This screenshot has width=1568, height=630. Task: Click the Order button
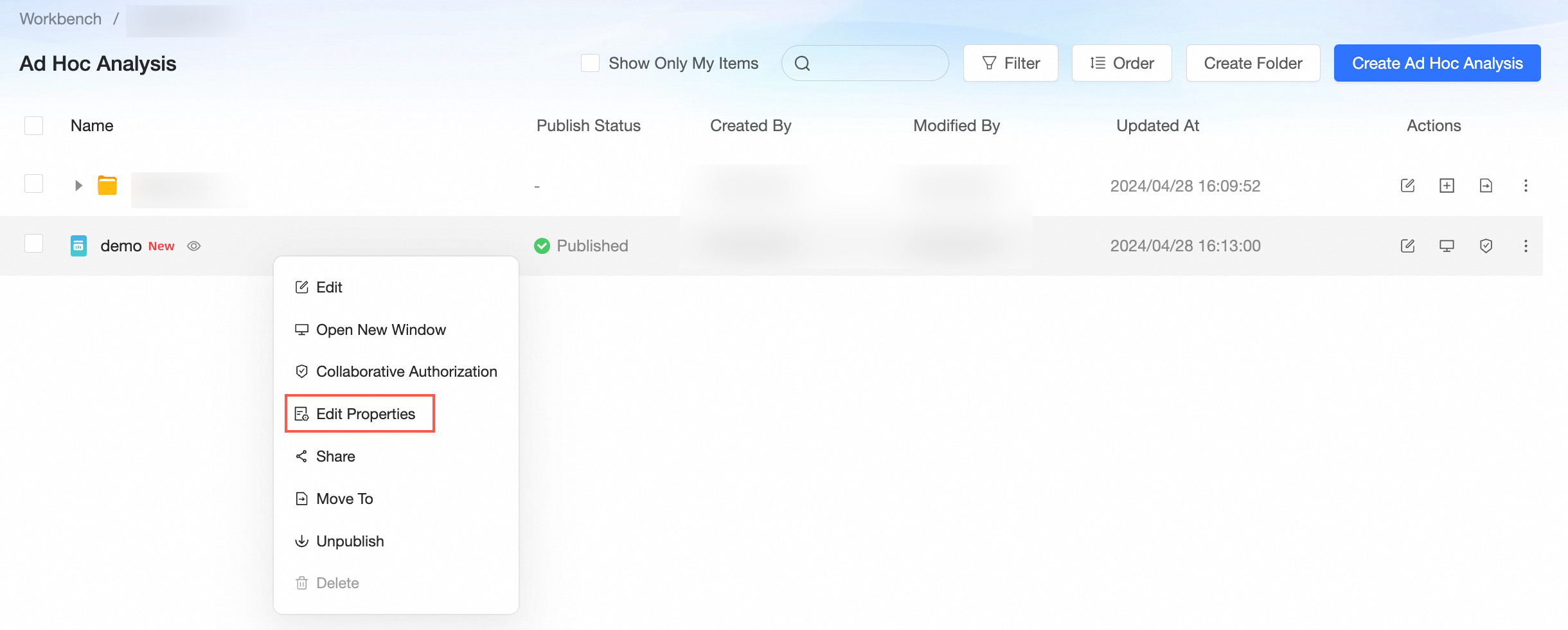(1121, 63)
